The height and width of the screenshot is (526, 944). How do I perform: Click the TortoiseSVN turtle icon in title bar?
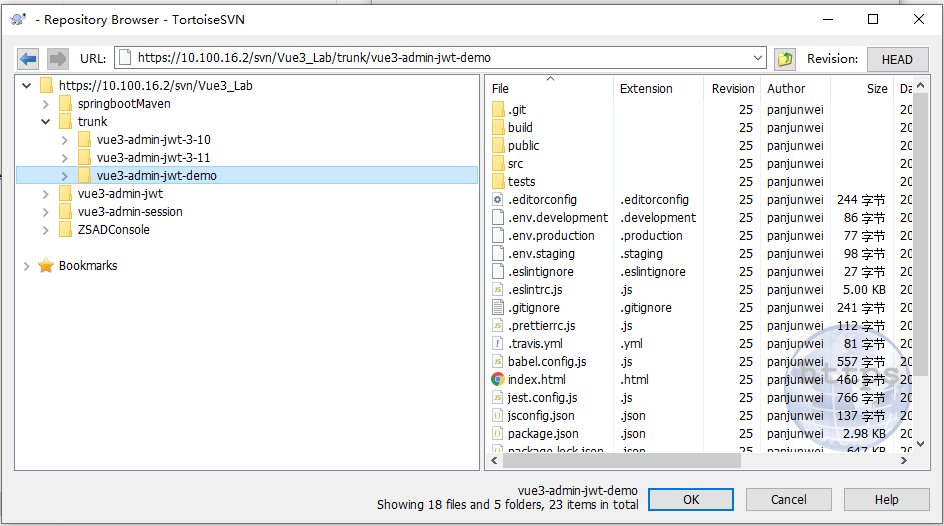pos(18,19)
